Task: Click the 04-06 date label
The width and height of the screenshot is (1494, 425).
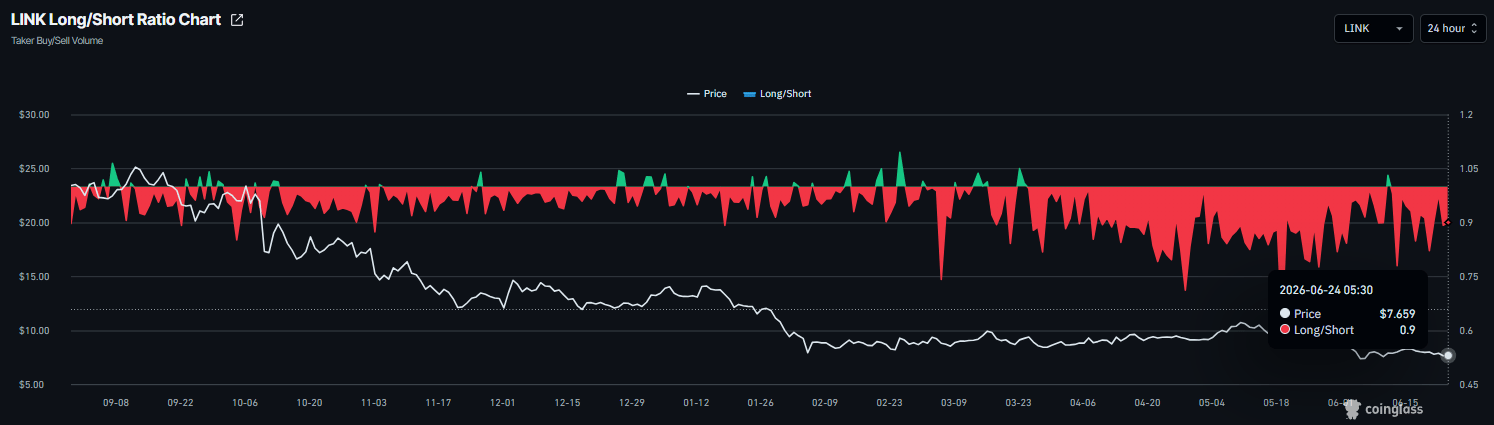Action: pos(1084,403)
